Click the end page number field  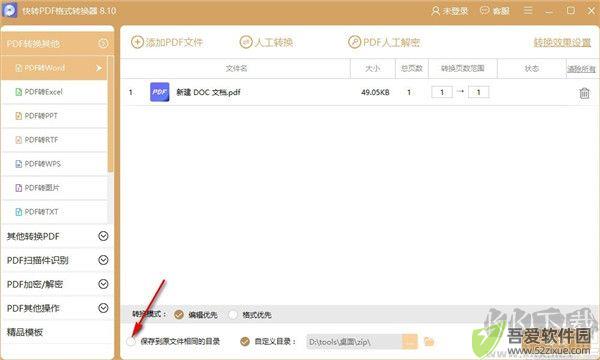click(478, 92)
